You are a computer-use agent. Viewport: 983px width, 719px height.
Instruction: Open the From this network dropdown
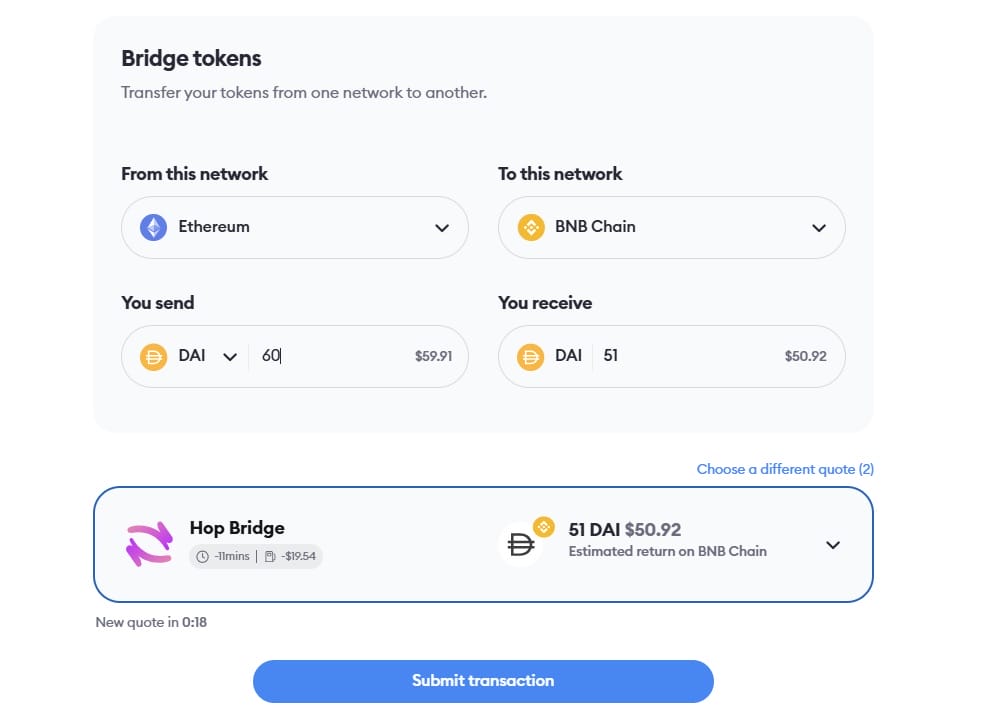pyautogui.click(x=440, y=227)
